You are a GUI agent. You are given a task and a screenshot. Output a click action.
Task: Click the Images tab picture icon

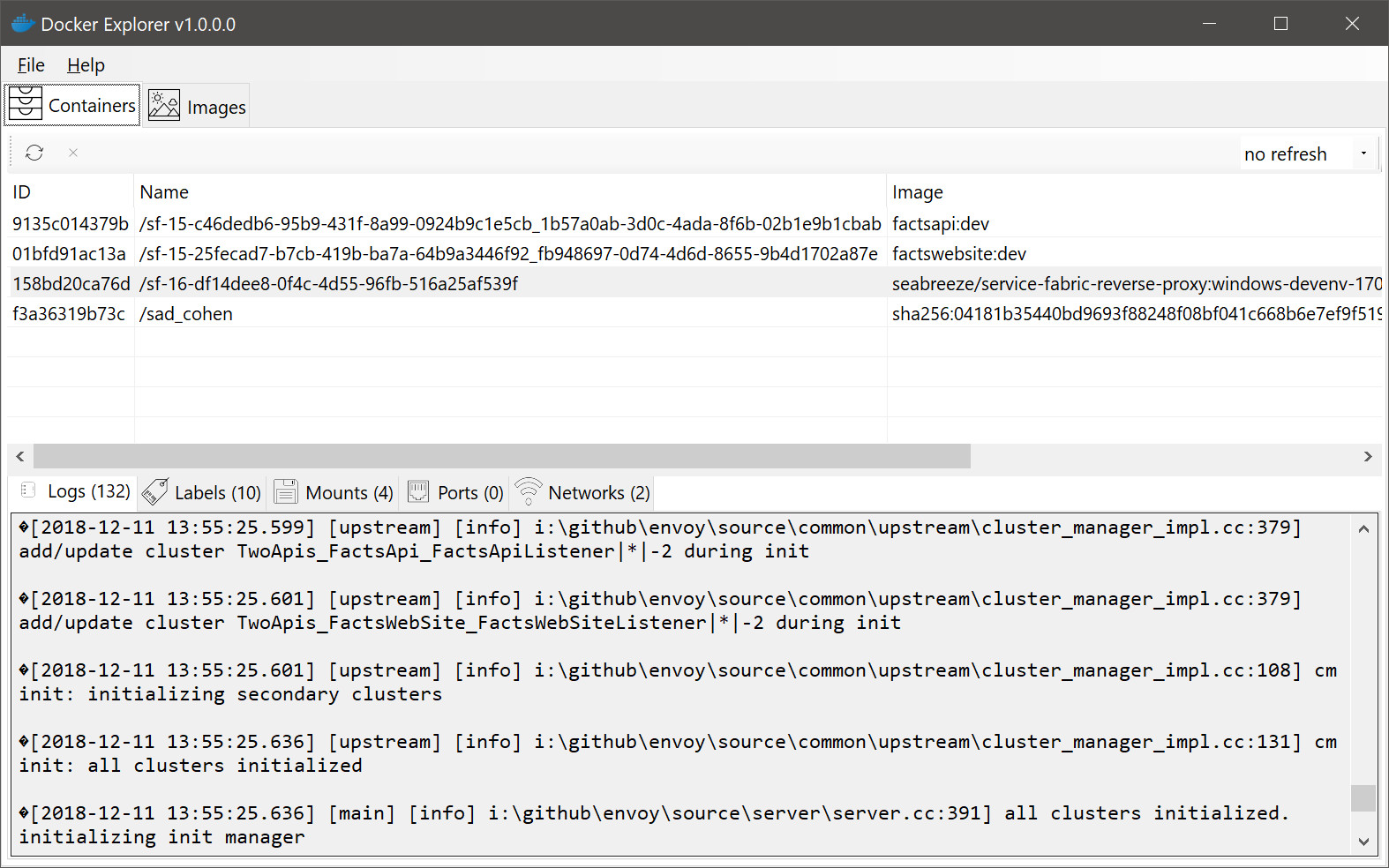(164, 106)
